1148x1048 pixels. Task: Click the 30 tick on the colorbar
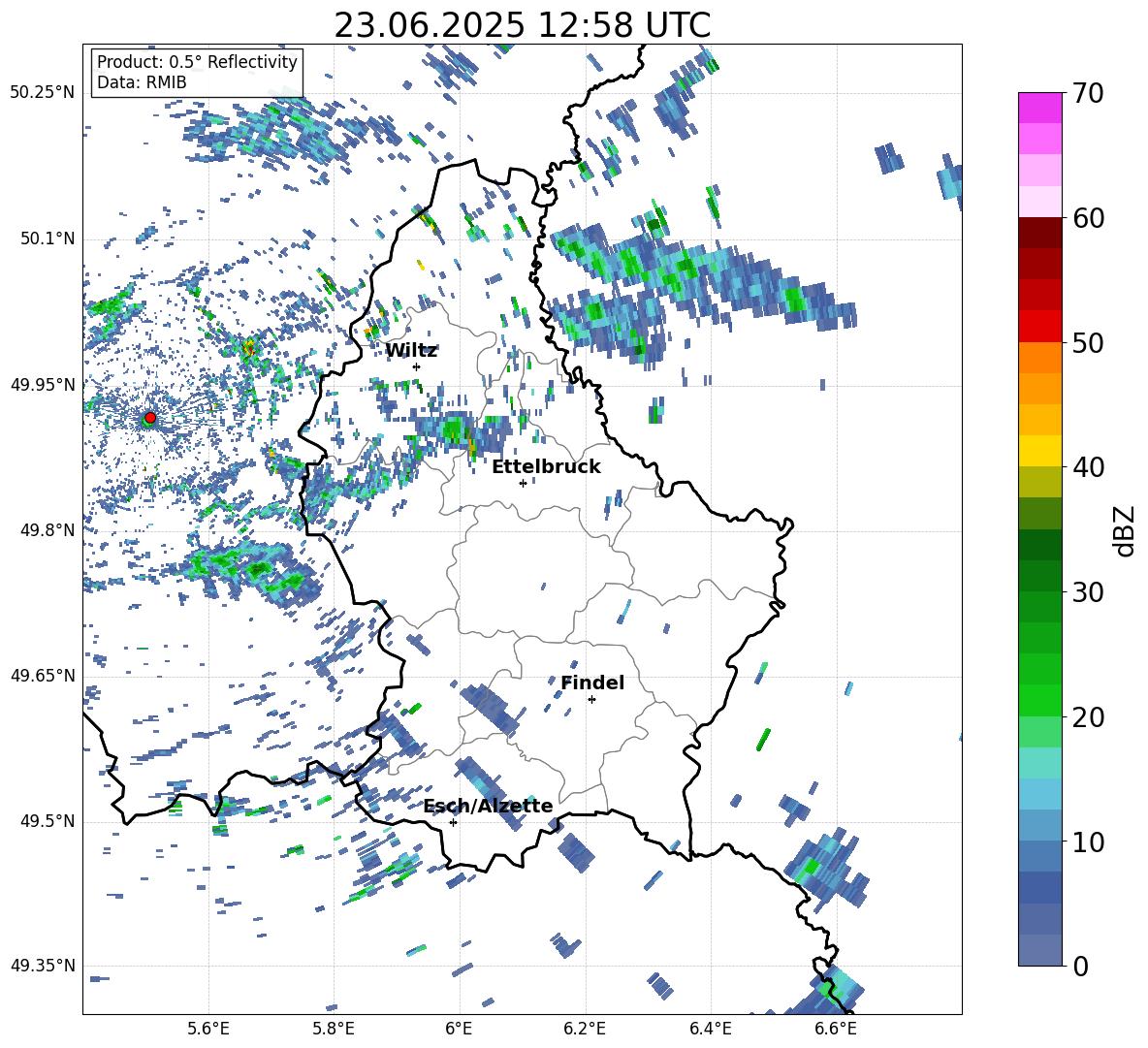[1088, 592]
